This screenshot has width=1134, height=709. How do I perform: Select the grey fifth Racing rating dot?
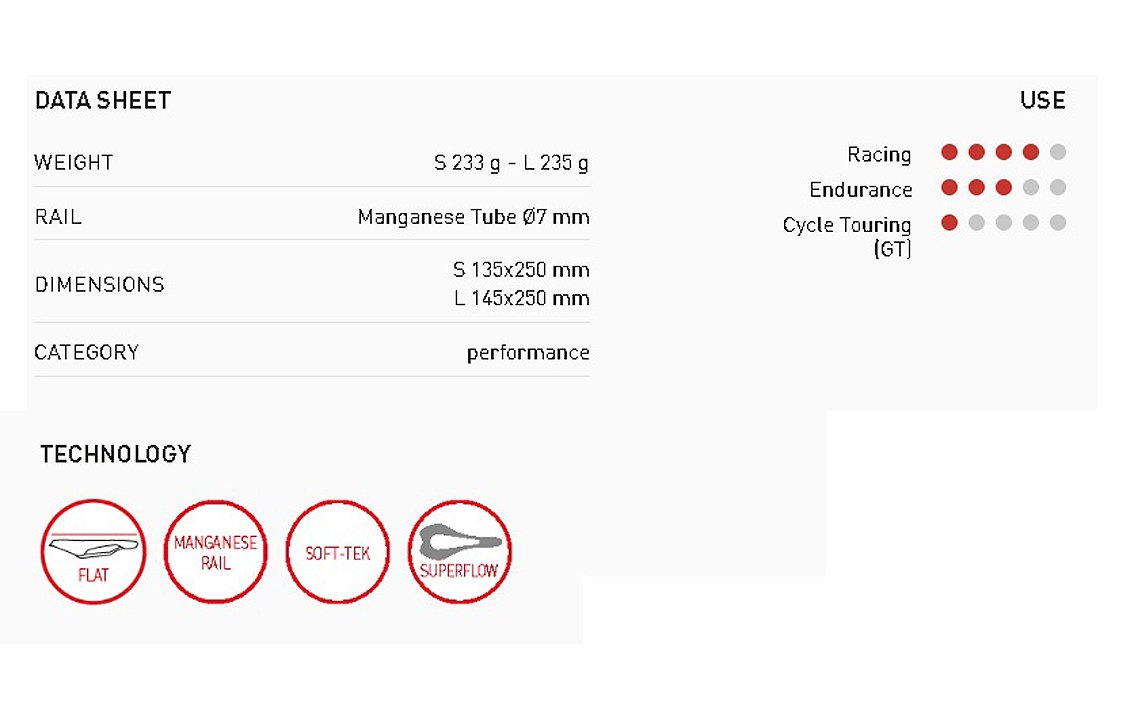click(x=1058, y=153)
